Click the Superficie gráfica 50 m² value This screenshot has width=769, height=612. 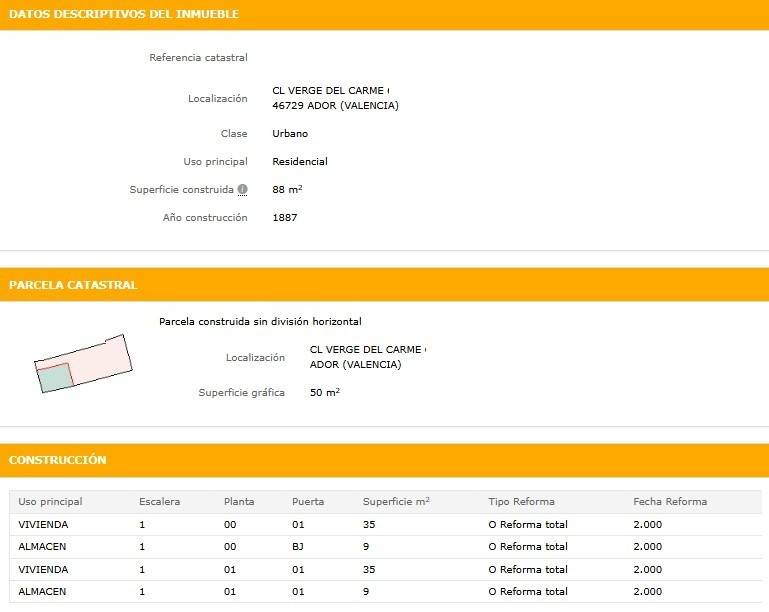325,393
